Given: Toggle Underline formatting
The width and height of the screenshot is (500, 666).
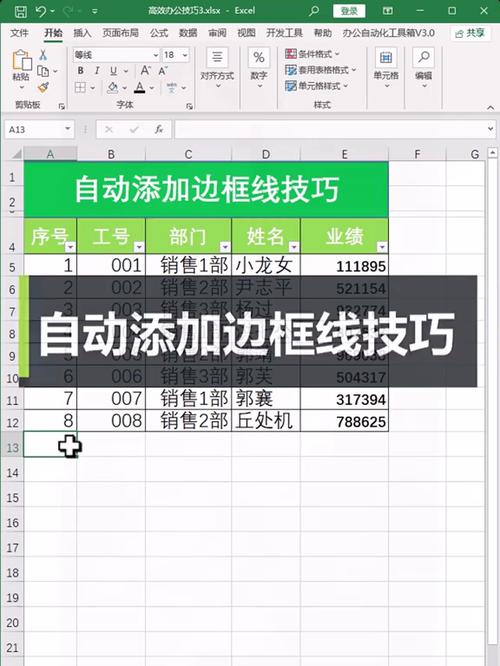Looking at the screenshot, I should pyautogui.click(x=113, y=71).
